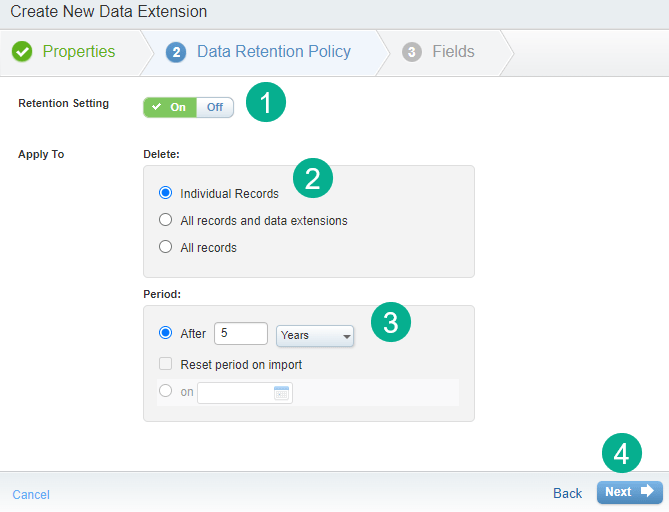Turn Retention Setting to Off

tap(215, 107)
